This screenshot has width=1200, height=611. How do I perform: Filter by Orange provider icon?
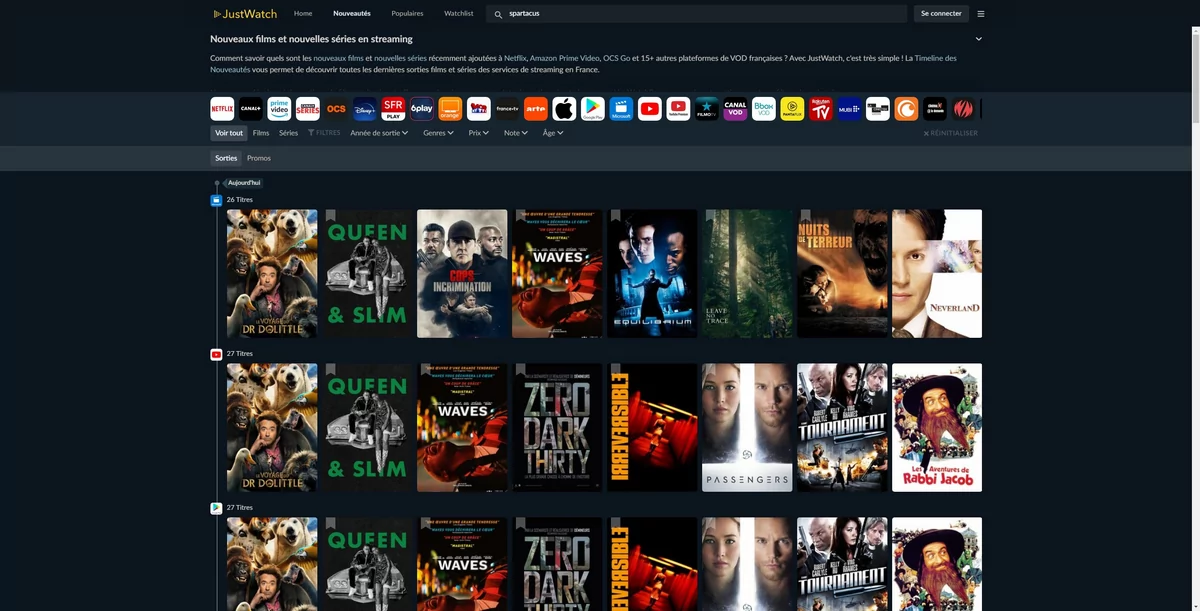pos(450,109)
